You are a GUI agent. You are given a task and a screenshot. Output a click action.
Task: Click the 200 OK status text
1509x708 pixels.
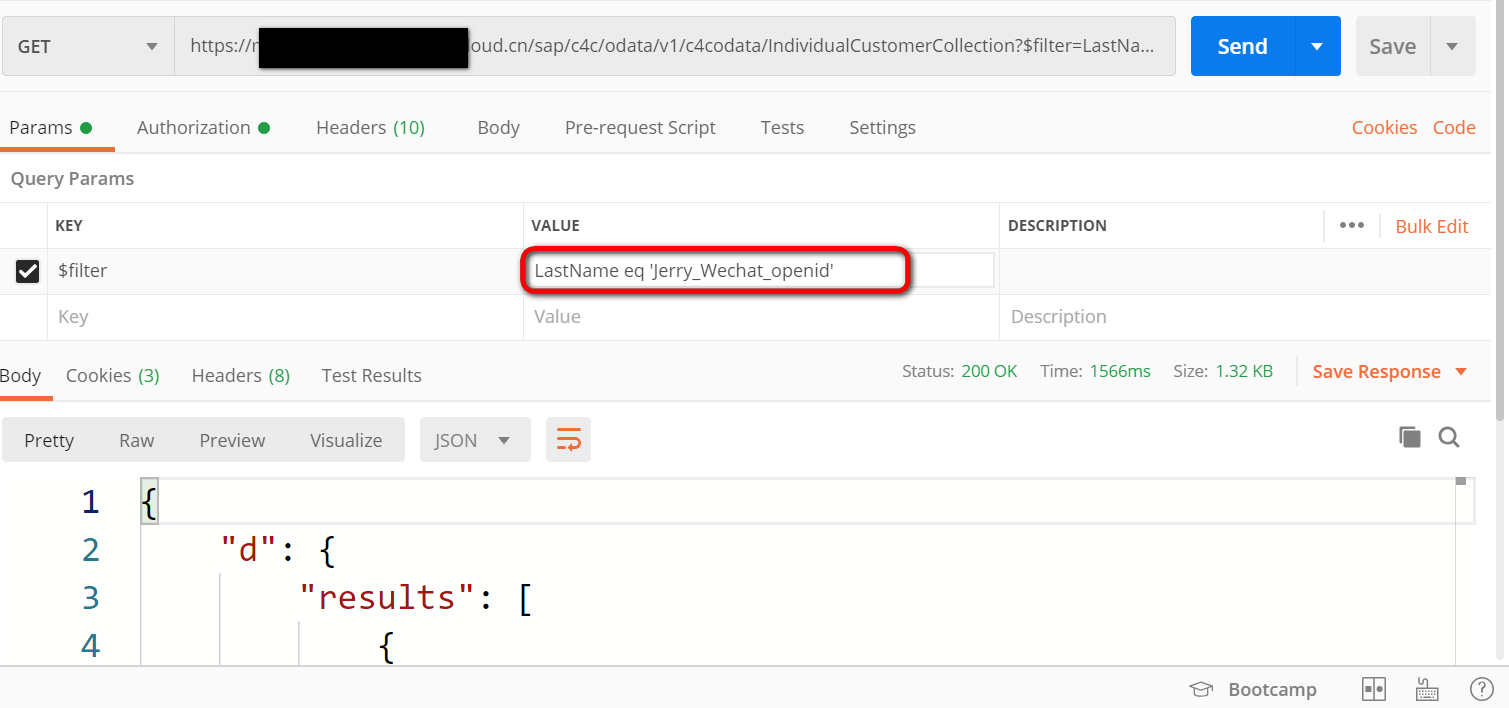coord(989,371)
